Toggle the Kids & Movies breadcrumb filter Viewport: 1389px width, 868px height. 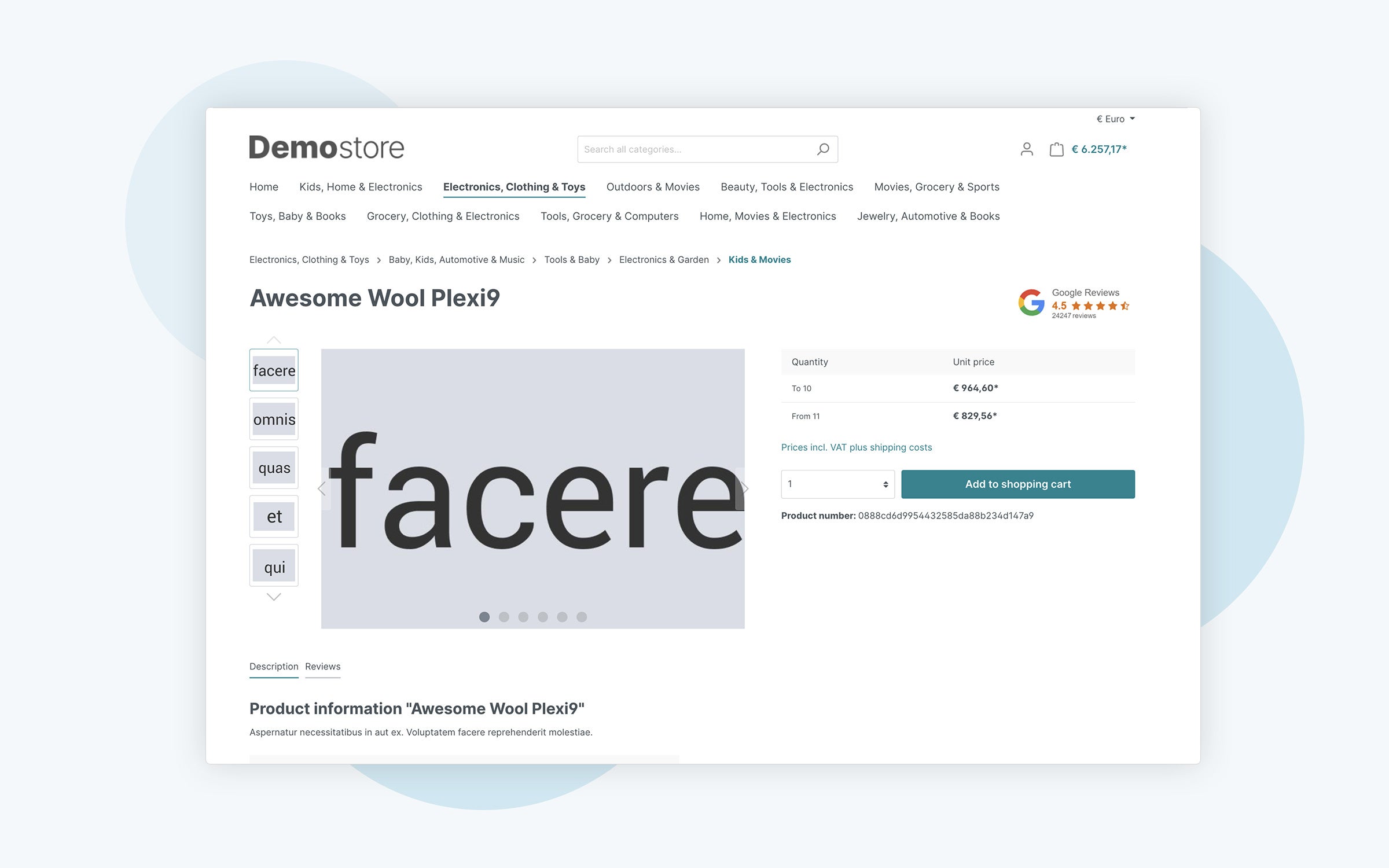point(759,260)
